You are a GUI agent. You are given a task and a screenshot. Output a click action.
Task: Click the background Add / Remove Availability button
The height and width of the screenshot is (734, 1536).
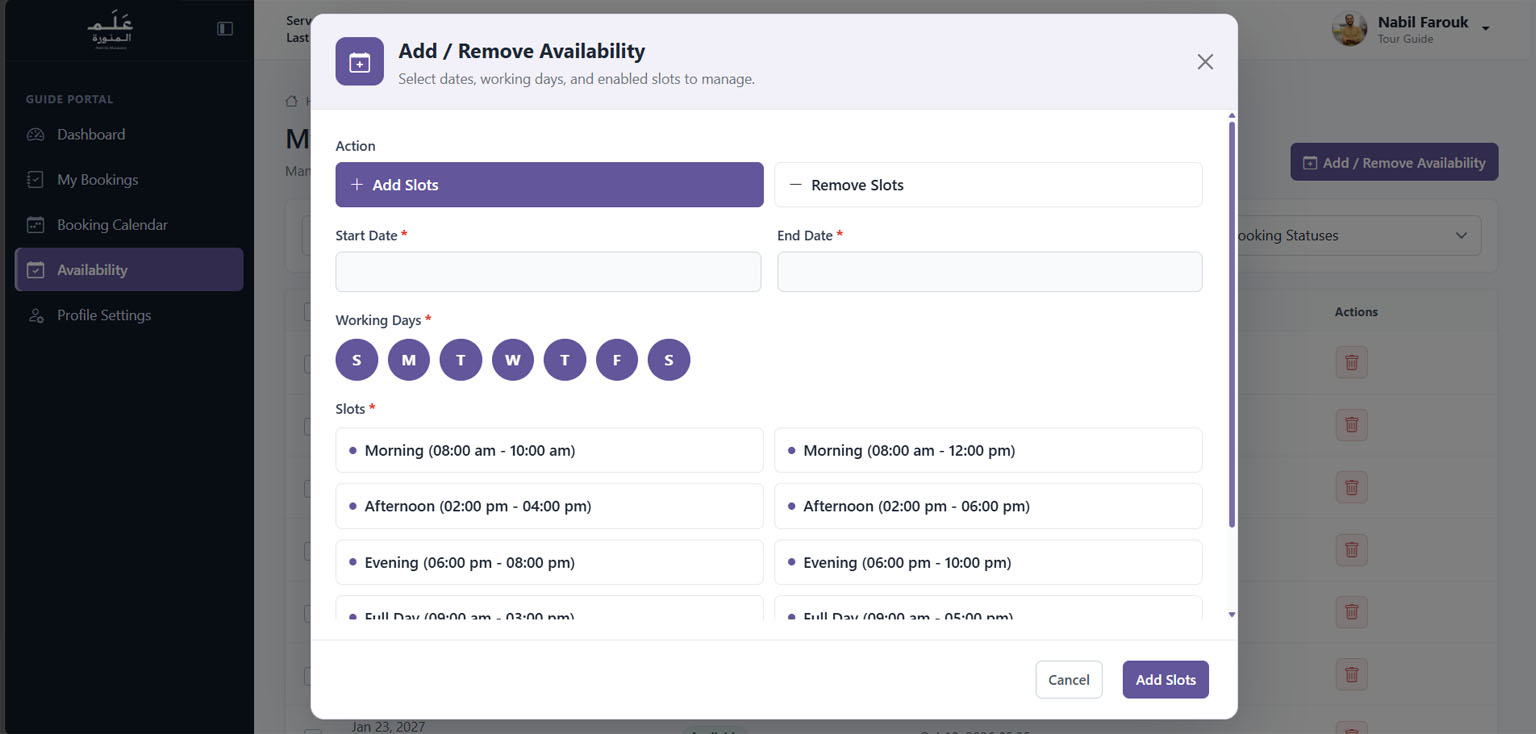tap(1394, 163)
